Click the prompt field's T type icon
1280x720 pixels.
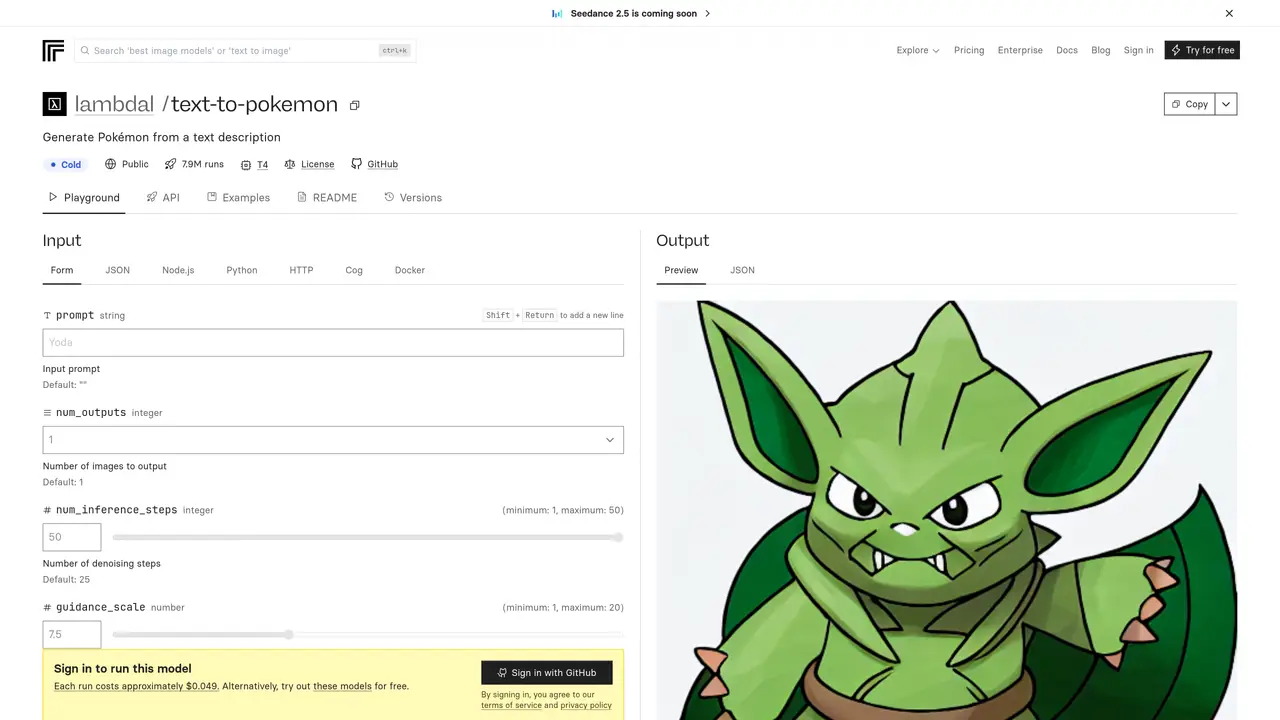47,315
